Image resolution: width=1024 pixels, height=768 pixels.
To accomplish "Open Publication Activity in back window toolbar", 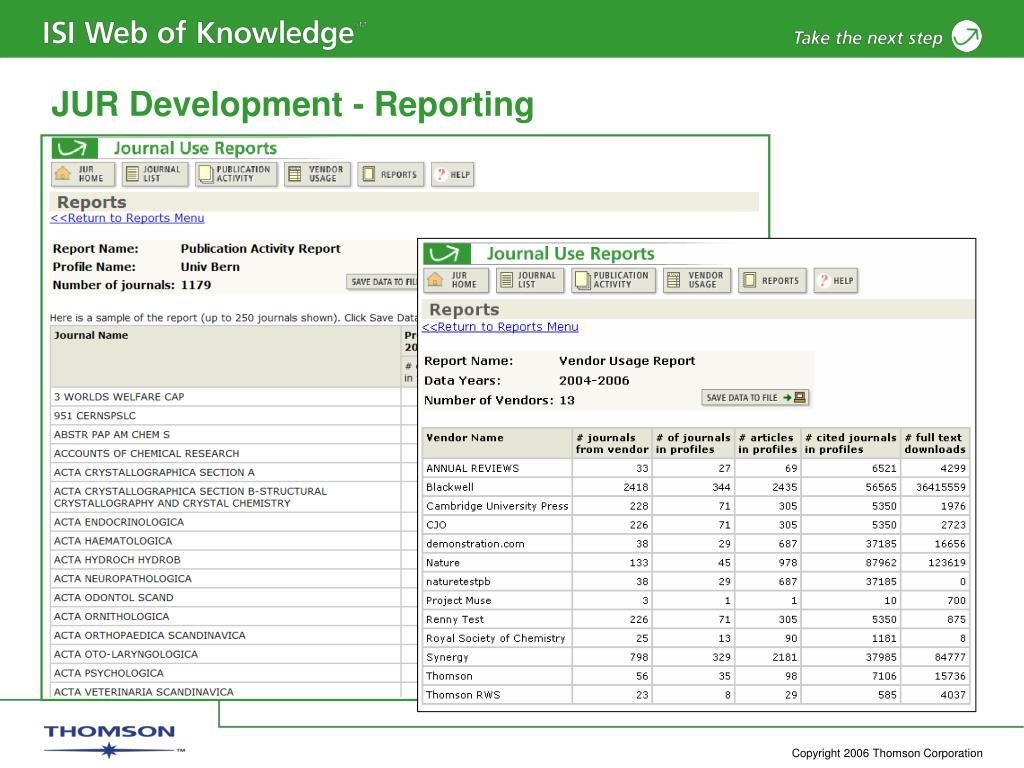I will click(236, 174).
